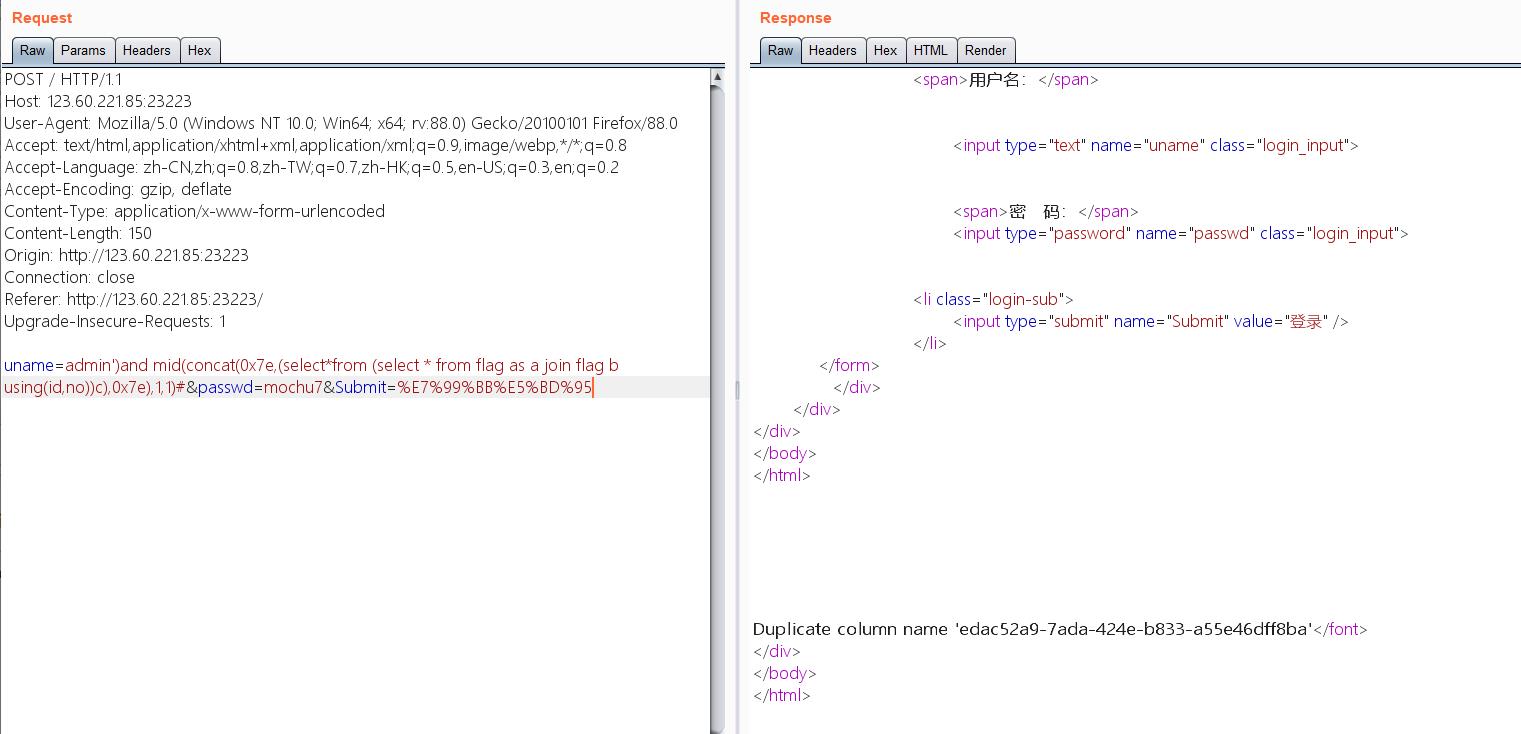Screen dimensions: 1521x734
Task: Open the Request Params tab
Action: click(83, 50)
